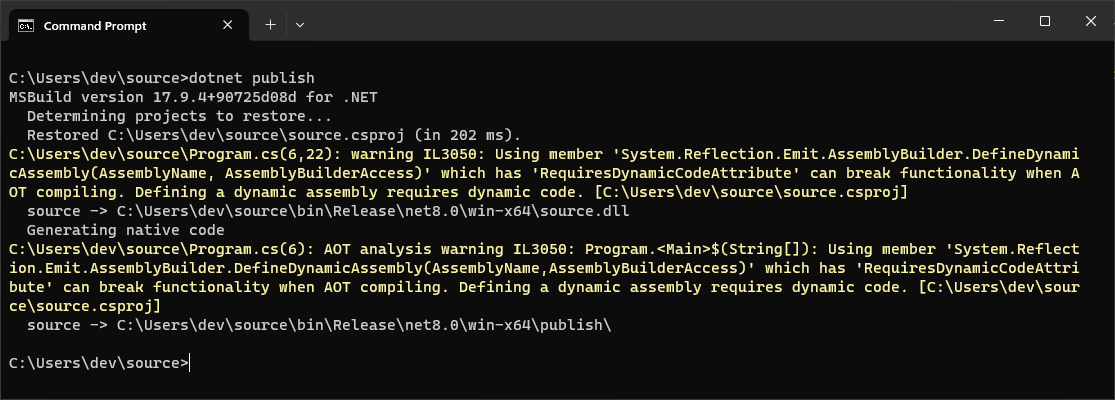Close the terminal window
Viewport: 1115px width, 400px height.
(x=1090, y=21)
